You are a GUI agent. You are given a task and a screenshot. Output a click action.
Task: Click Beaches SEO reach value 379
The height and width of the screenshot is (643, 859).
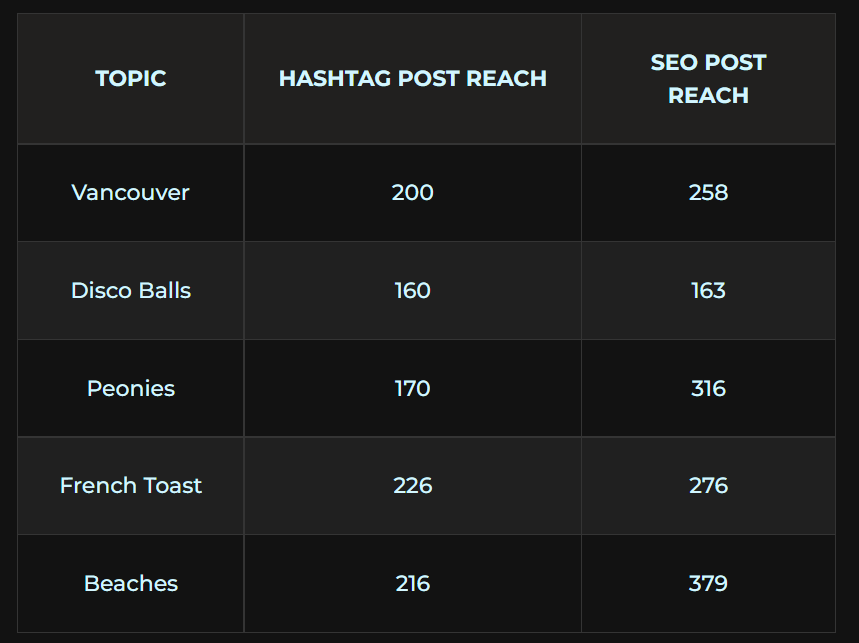click(x=708, y=583)
